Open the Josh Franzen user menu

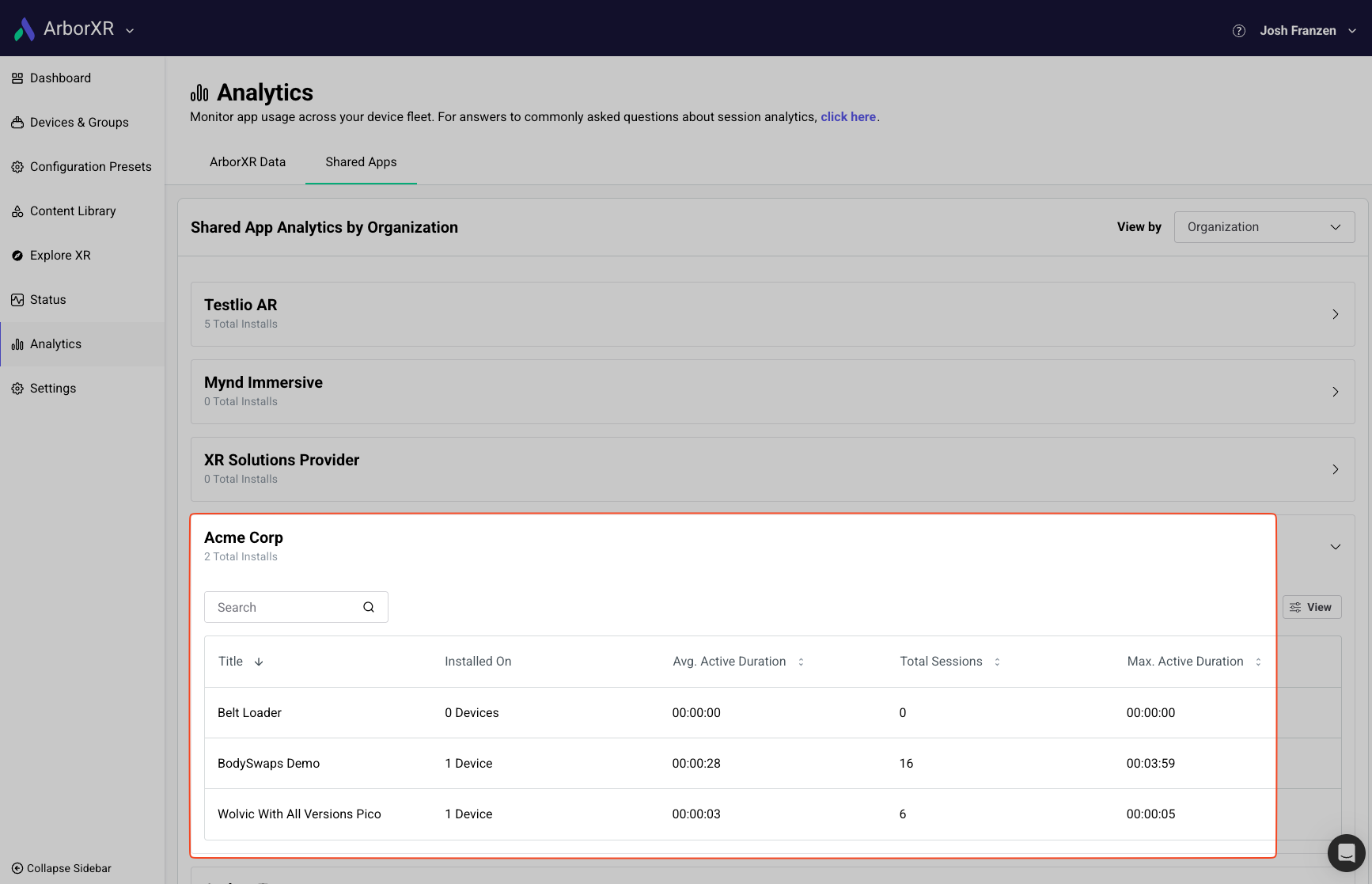coord(1308,31)
